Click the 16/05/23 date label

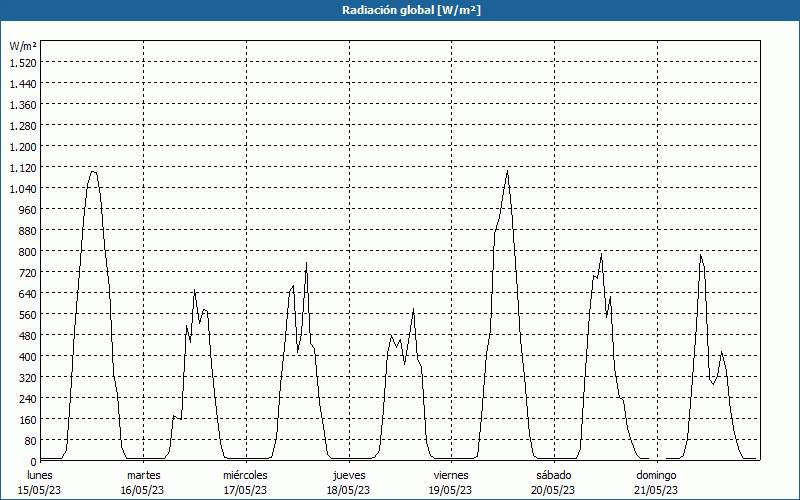click(143, 490)
